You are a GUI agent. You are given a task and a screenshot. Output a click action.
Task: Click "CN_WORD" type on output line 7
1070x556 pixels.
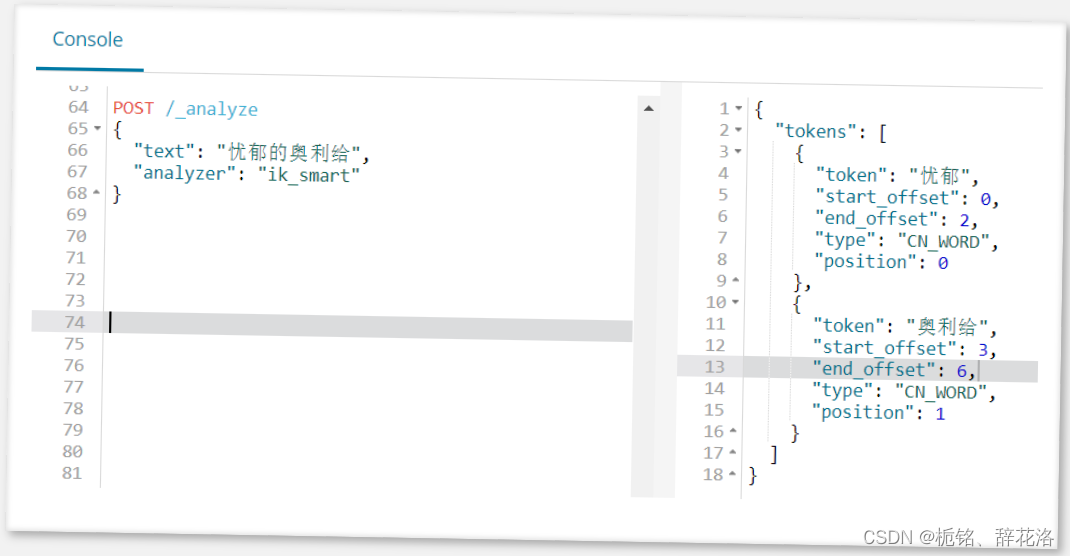pyautogui.click(x=943, y=242)
